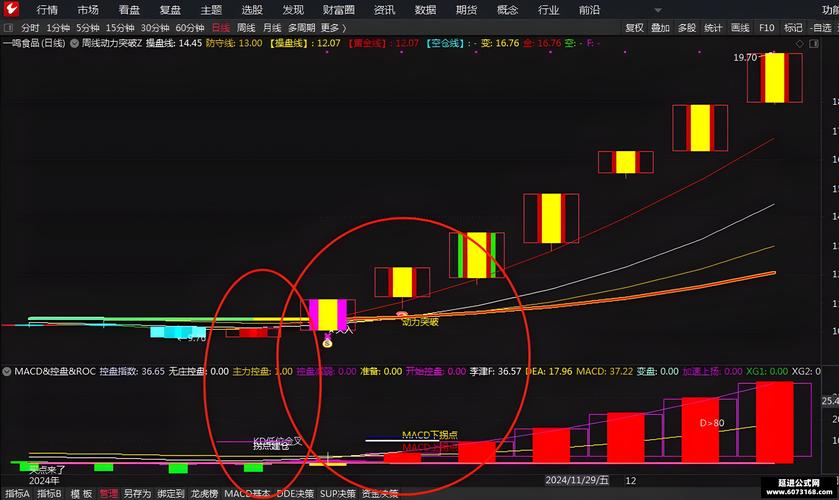
Task: Click the green-bordered yellow candlestick
Action: [476, 255]
